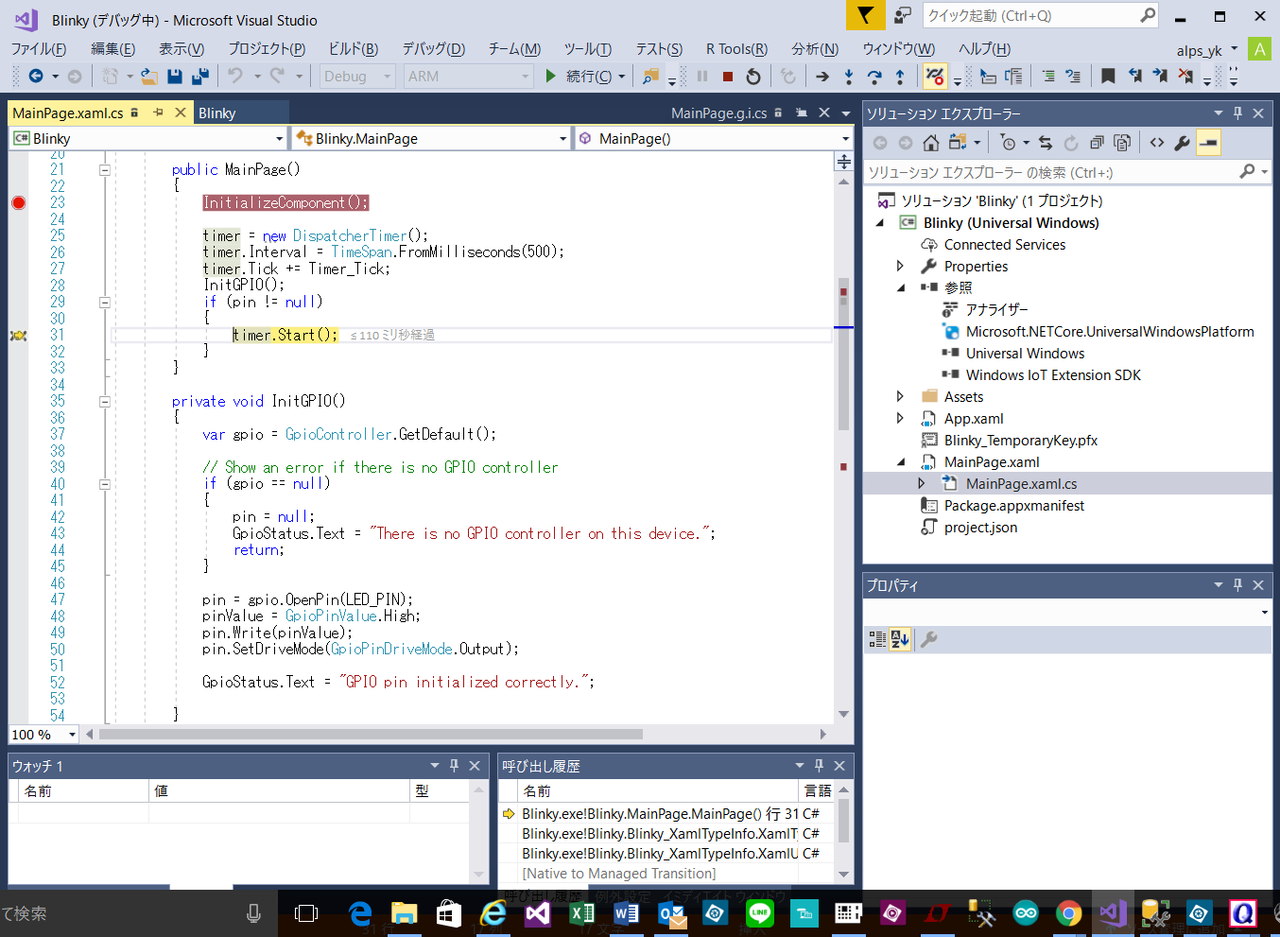Open Properties via the wrench icon
1280x937 pixels.
pos(1181,143)
